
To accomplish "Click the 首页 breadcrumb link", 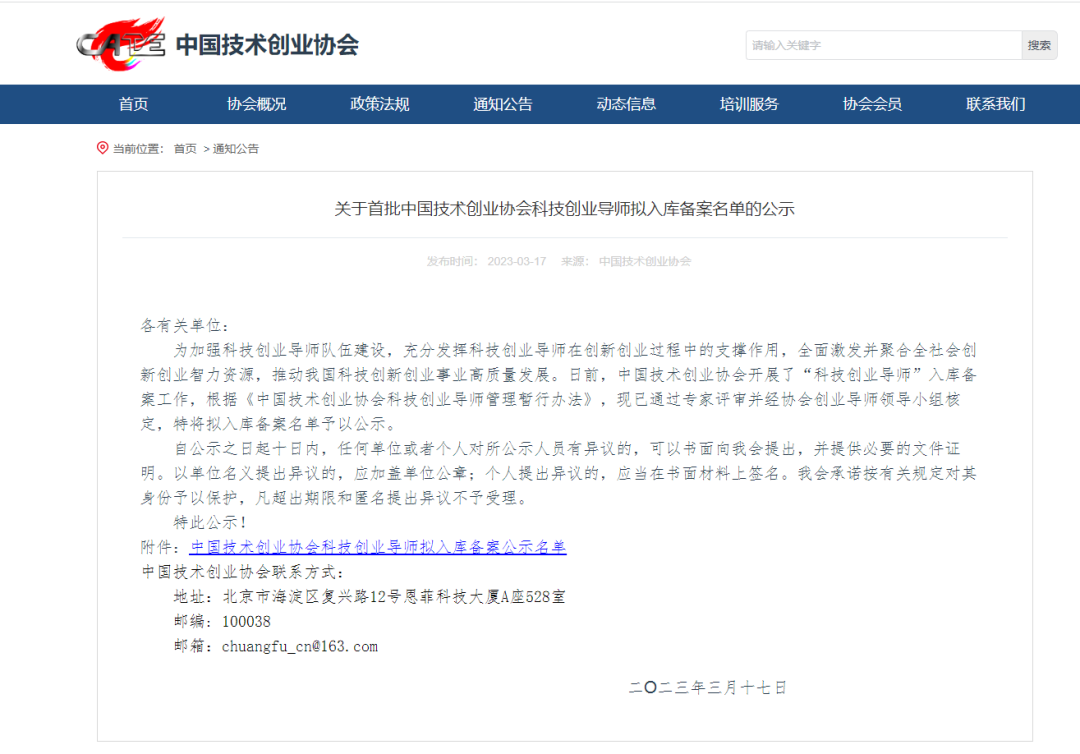I will (x=185, y=149).
